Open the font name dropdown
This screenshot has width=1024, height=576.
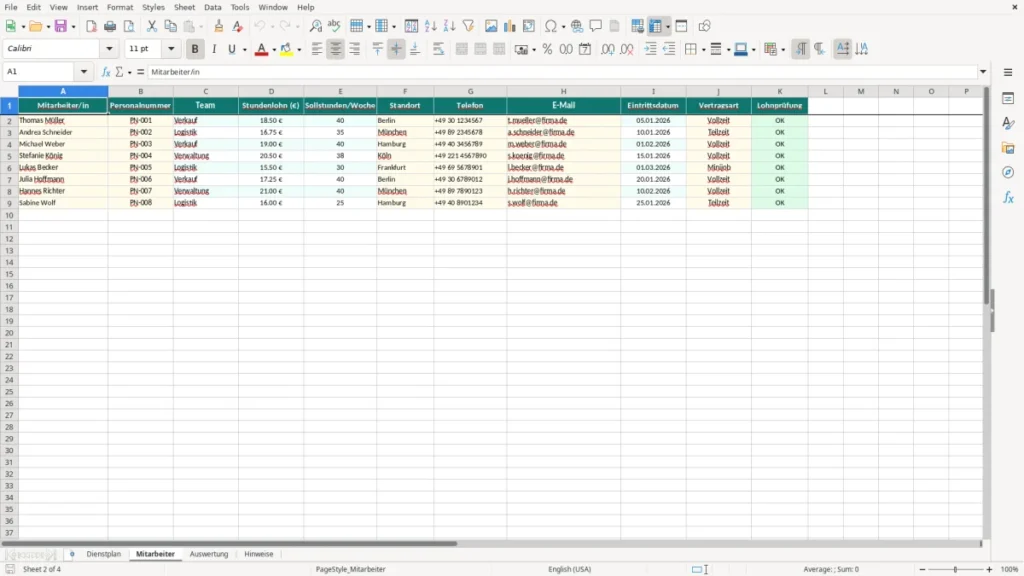[x=109, y=48]
